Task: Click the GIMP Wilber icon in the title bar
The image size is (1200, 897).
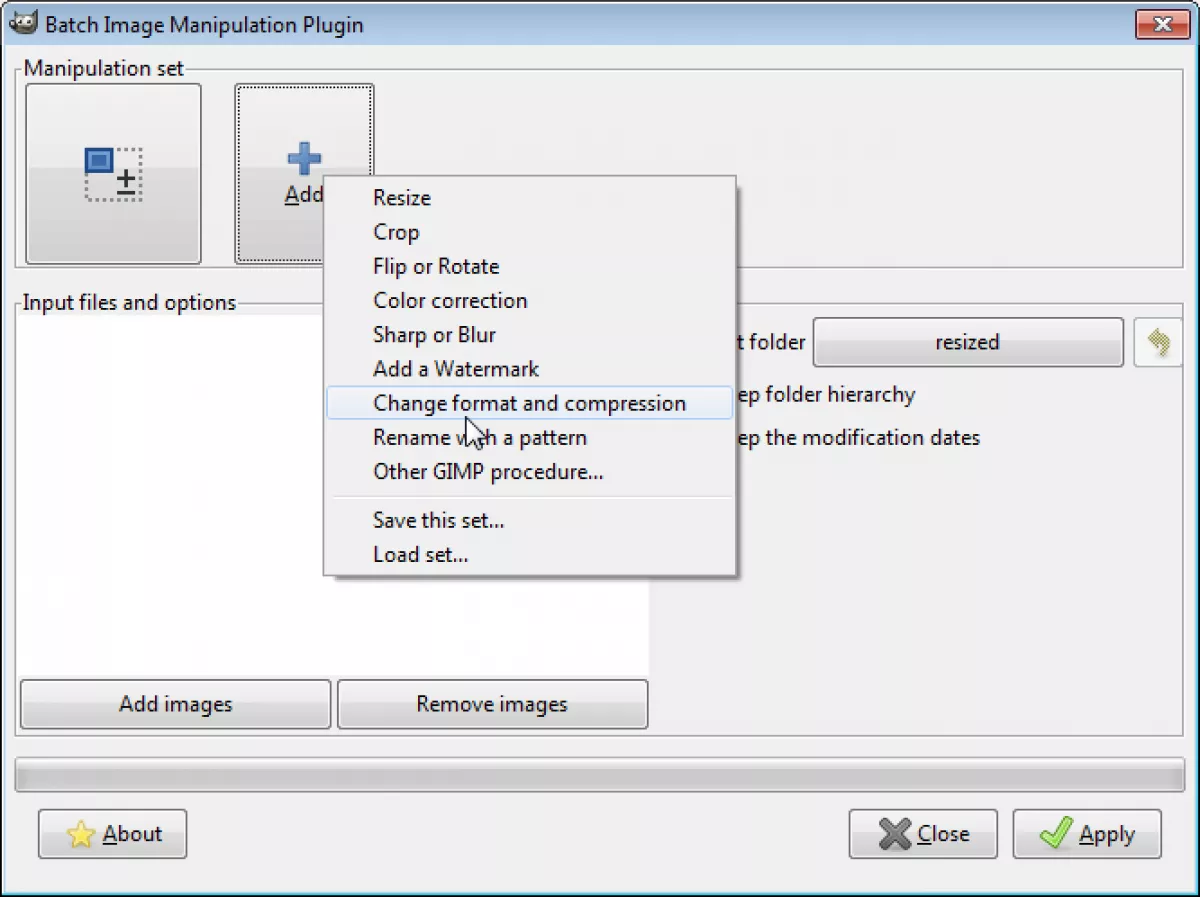Action: click(x=22, y=23)
